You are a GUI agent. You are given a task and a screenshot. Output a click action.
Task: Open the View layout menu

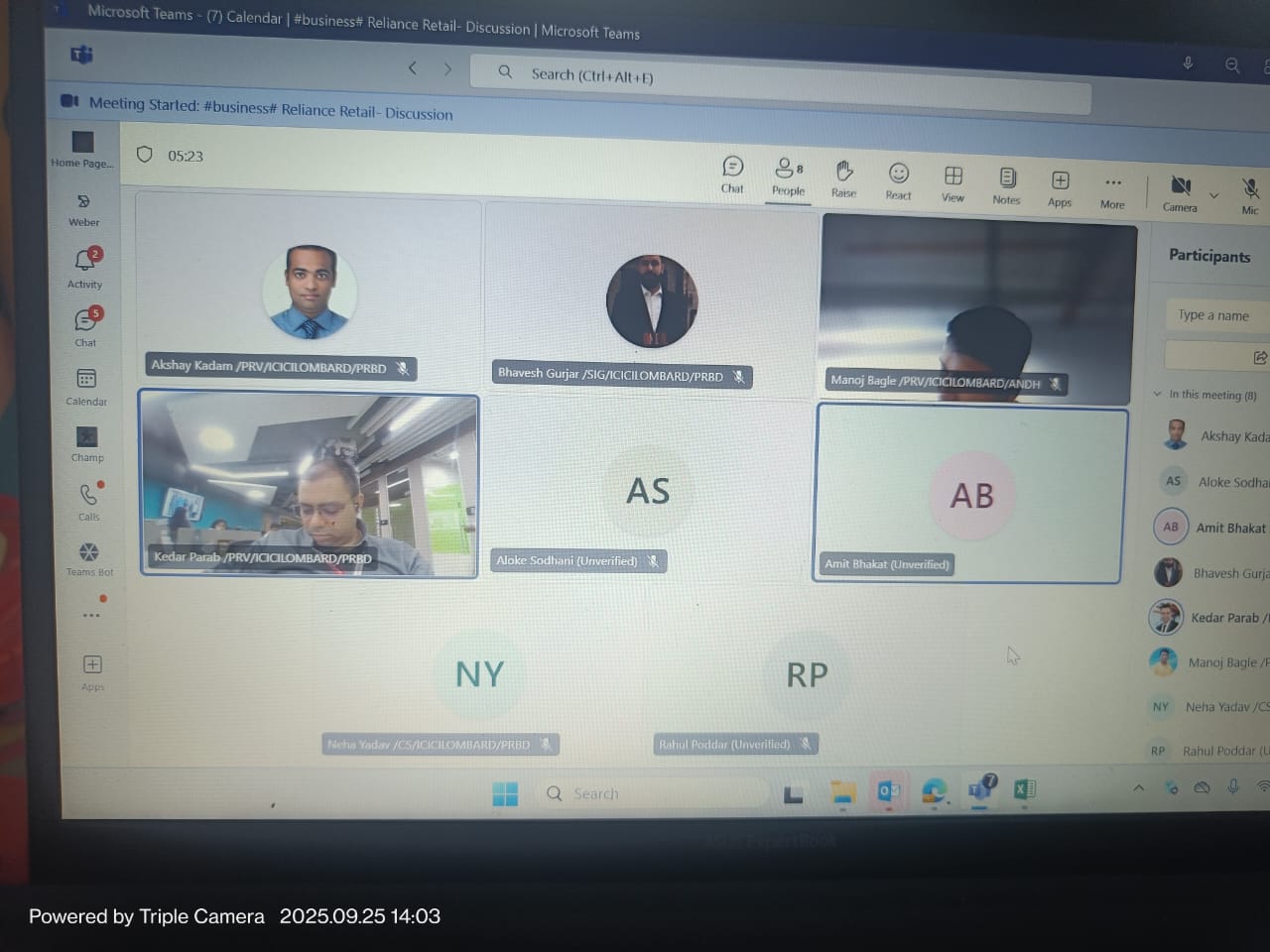pos(952,182)
